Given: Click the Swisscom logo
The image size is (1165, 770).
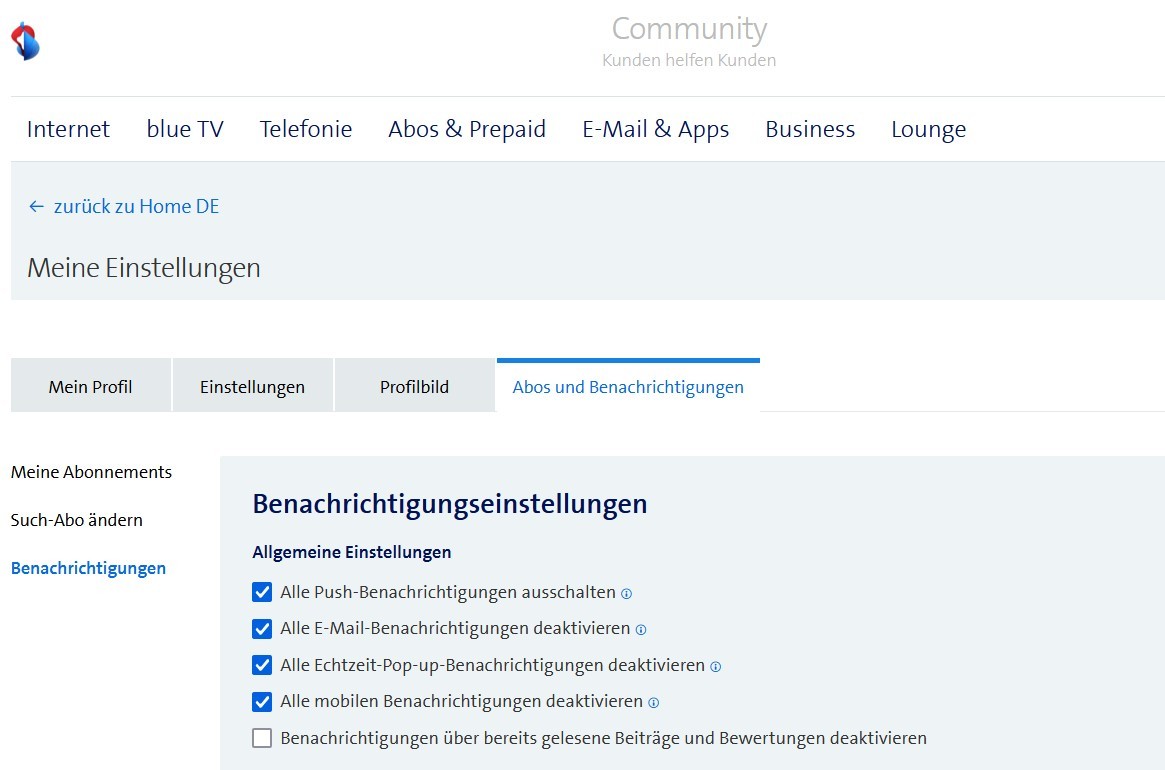Looking at the screenshot, I should point(25,42).
